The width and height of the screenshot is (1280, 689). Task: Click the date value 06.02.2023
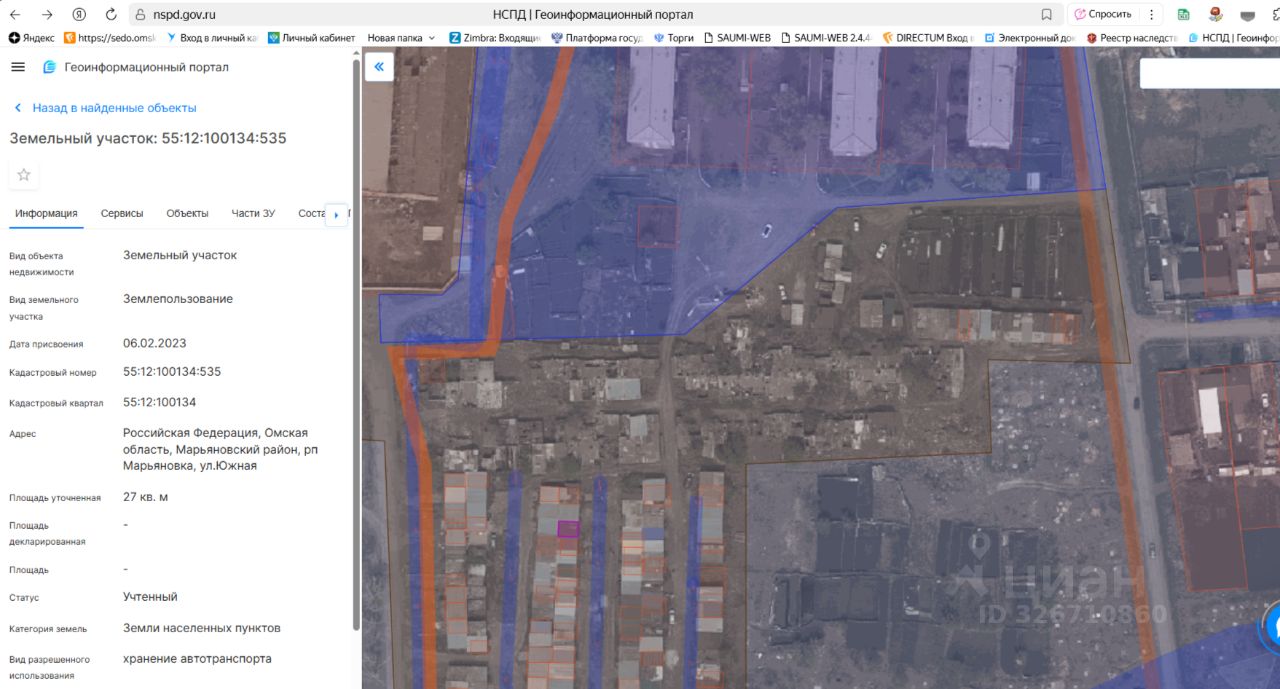[155, 344]
